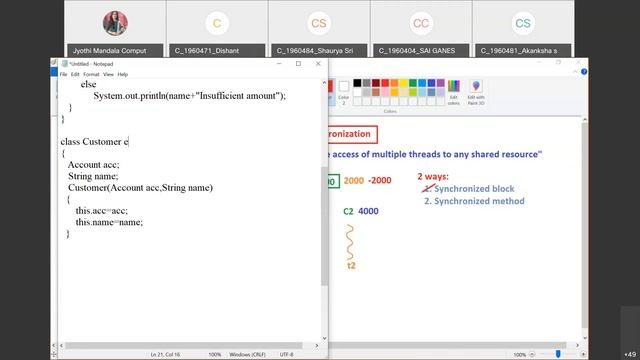The image size is (640, 360).
Task: Click Paint zoom out minus button
Action: point(532,354)
